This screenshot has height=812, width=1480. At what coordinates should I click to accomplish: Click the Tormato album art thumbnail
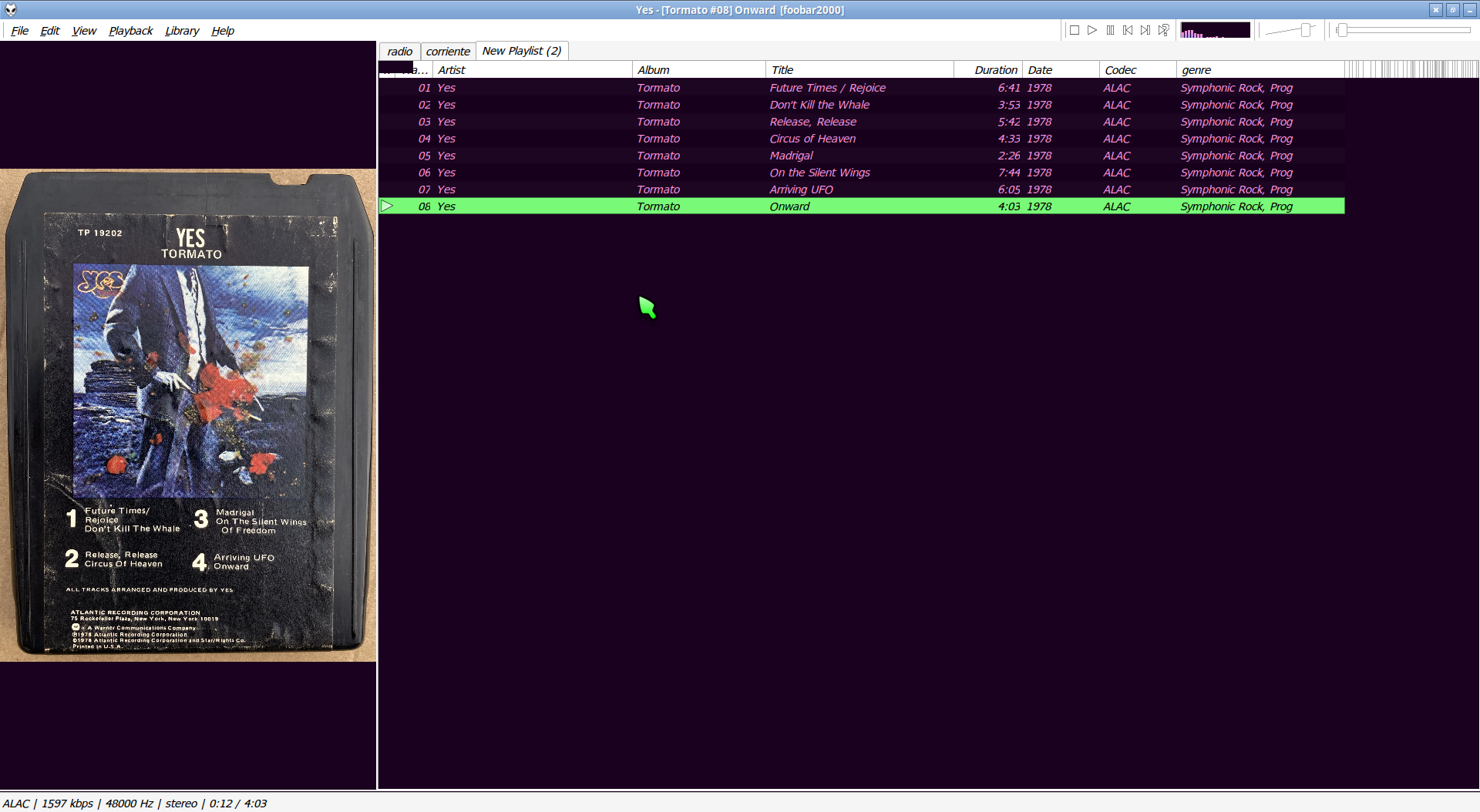click(188, 415)
